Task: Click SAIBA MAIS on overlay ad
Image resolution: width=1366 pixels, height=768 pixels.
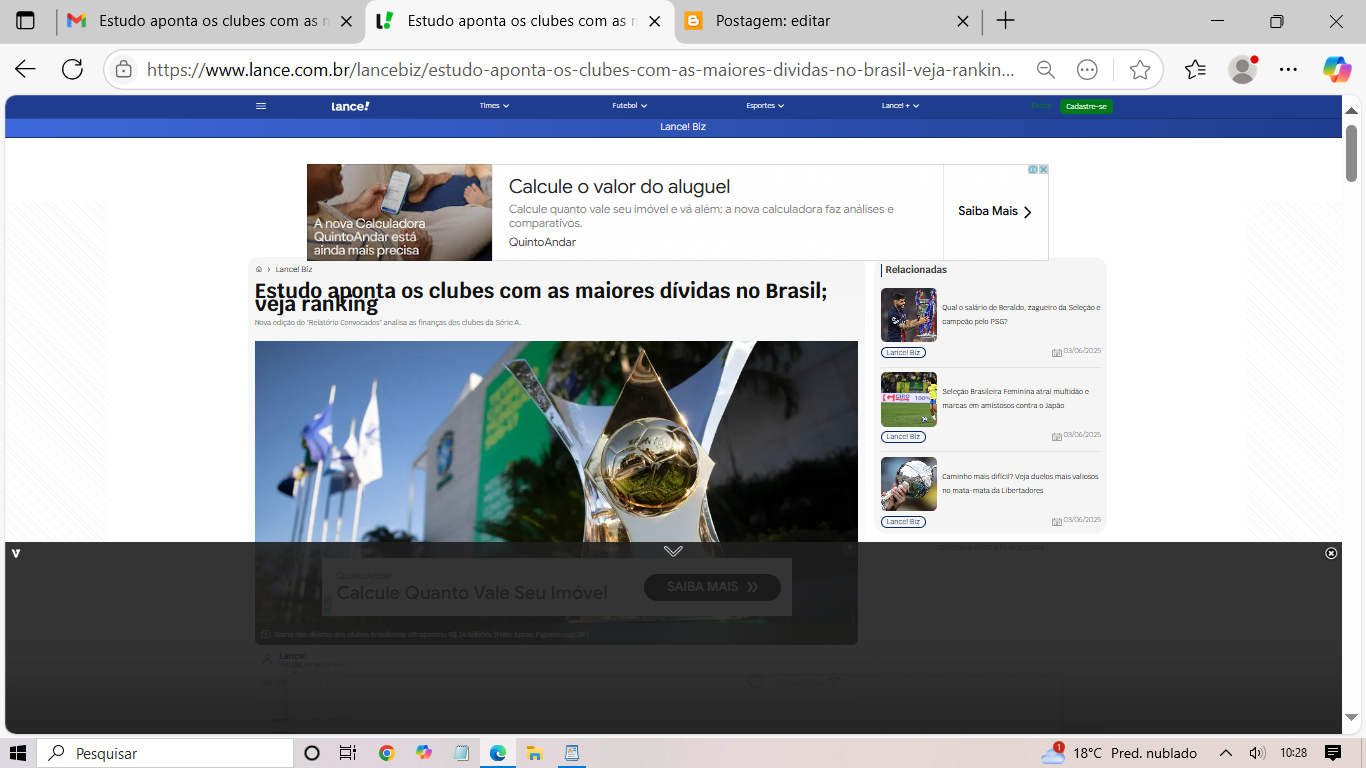Action: pos(712,587)
